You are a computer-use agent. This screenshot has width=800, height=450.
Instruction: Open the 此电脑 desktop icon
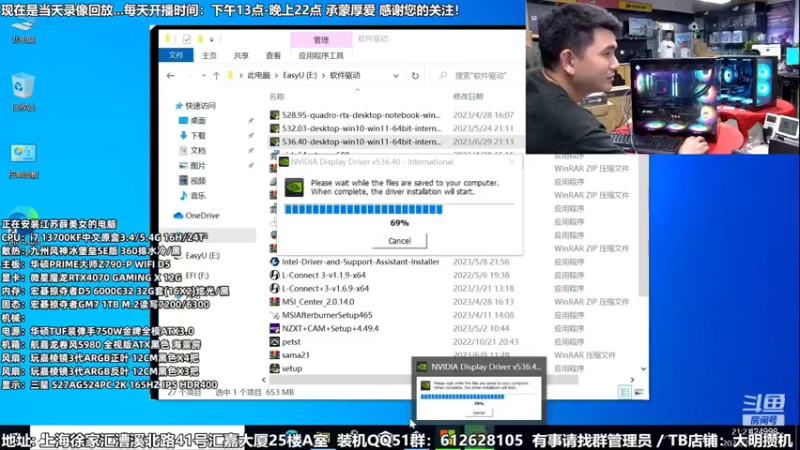23,31
